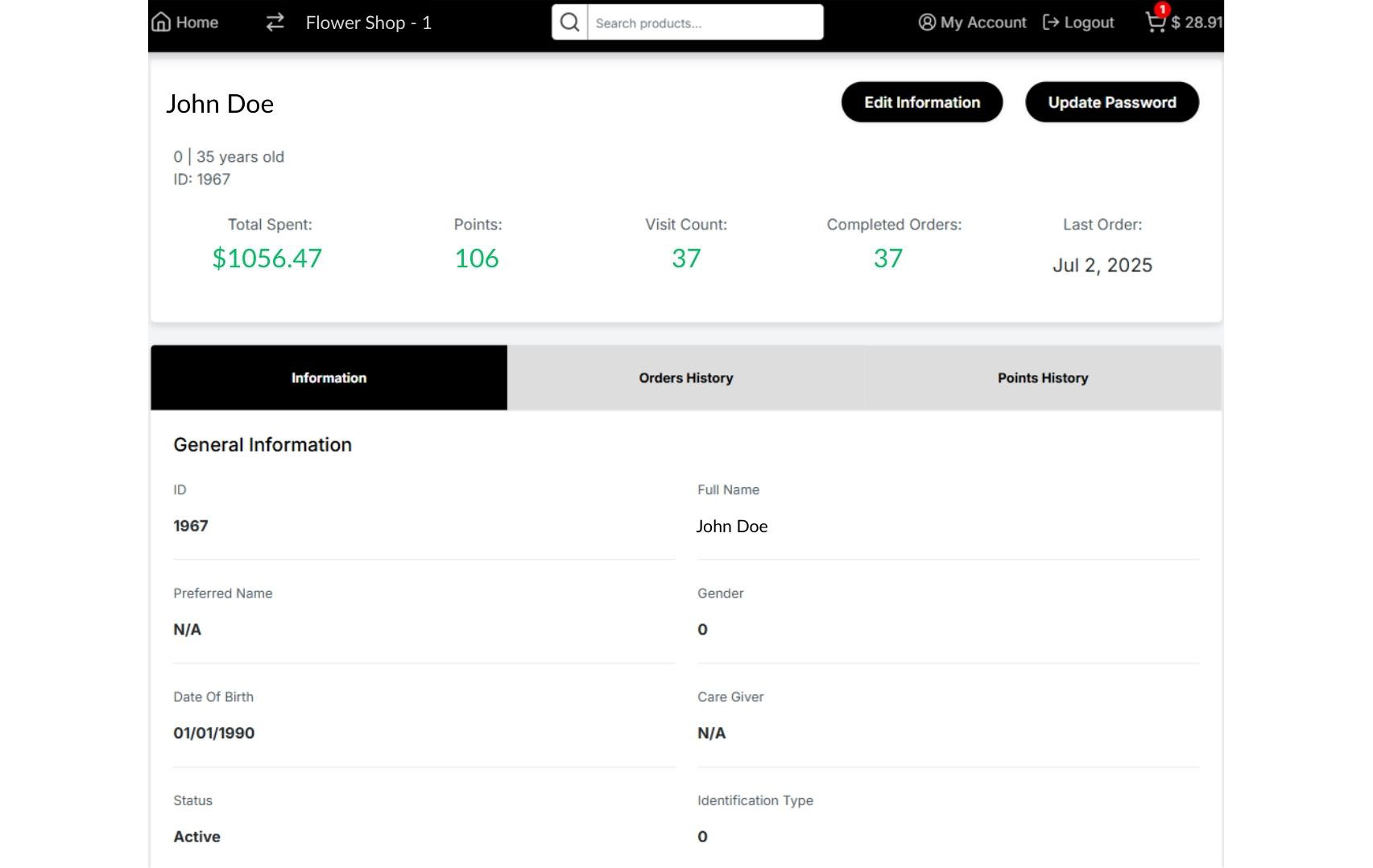Open the shopping cart icon
This screenshot has height=868, width=1373.
point(1155,23)
